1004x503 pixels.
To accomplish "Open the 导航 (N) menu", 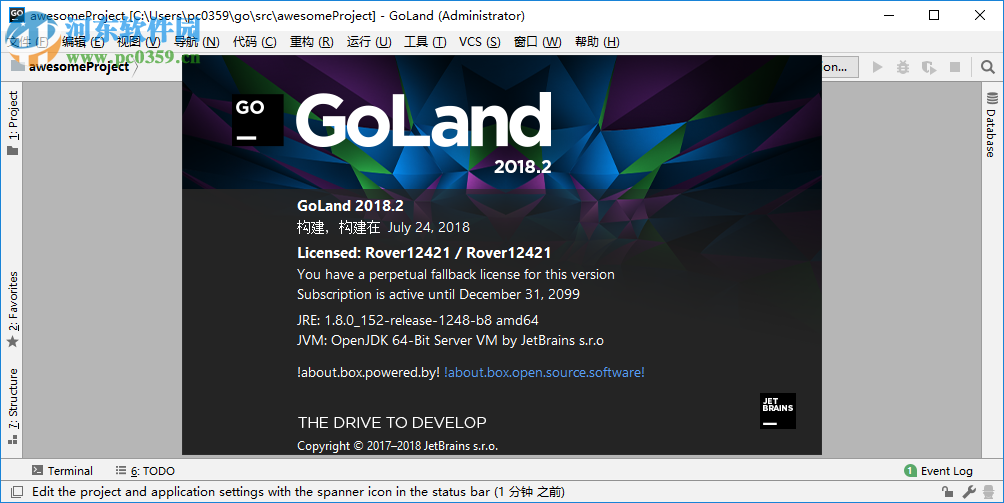I will [197, 42].
